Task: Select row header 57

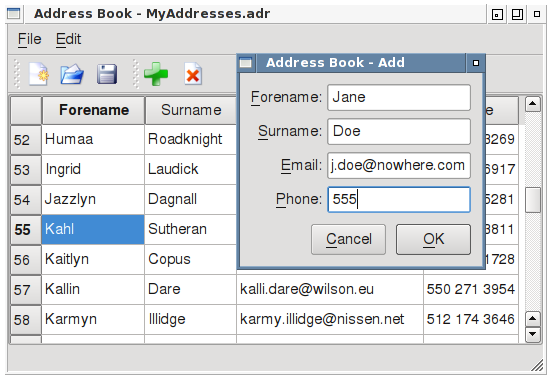Action: [26, 290]
